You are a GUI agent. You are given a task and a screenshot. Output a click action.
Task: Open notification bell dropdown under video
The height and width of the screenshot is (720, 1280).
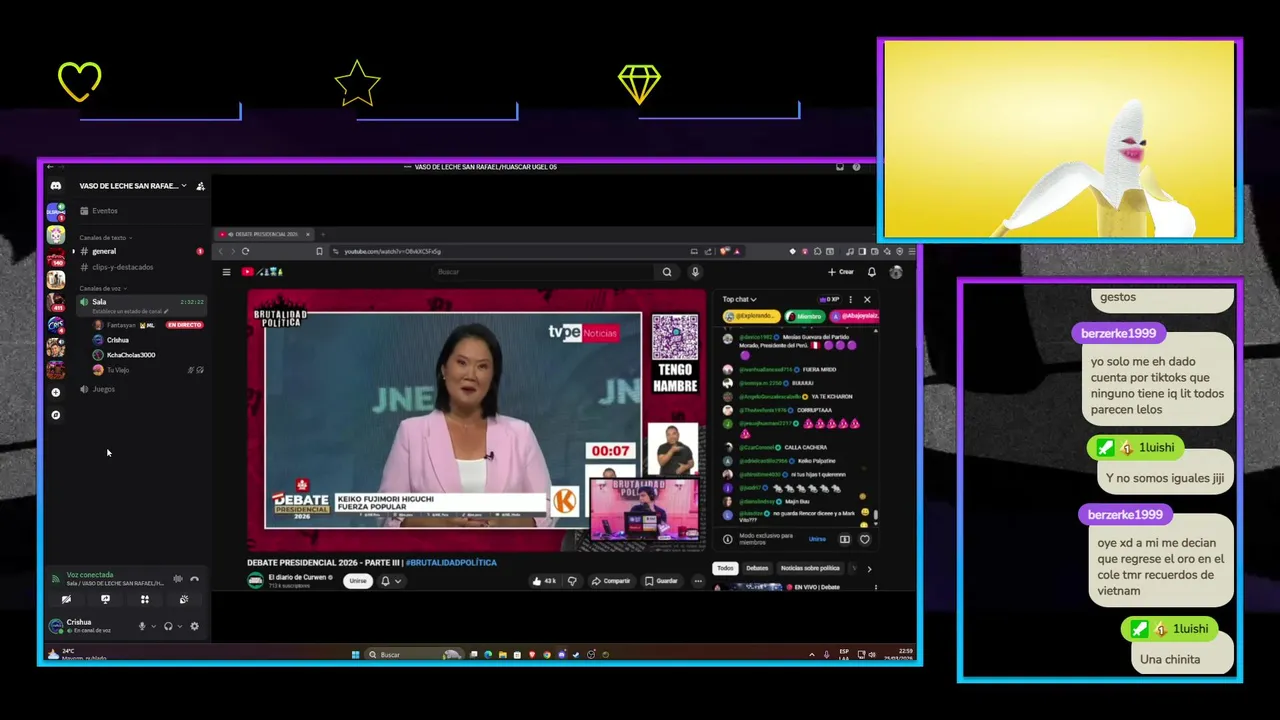(x=390, y=581)
